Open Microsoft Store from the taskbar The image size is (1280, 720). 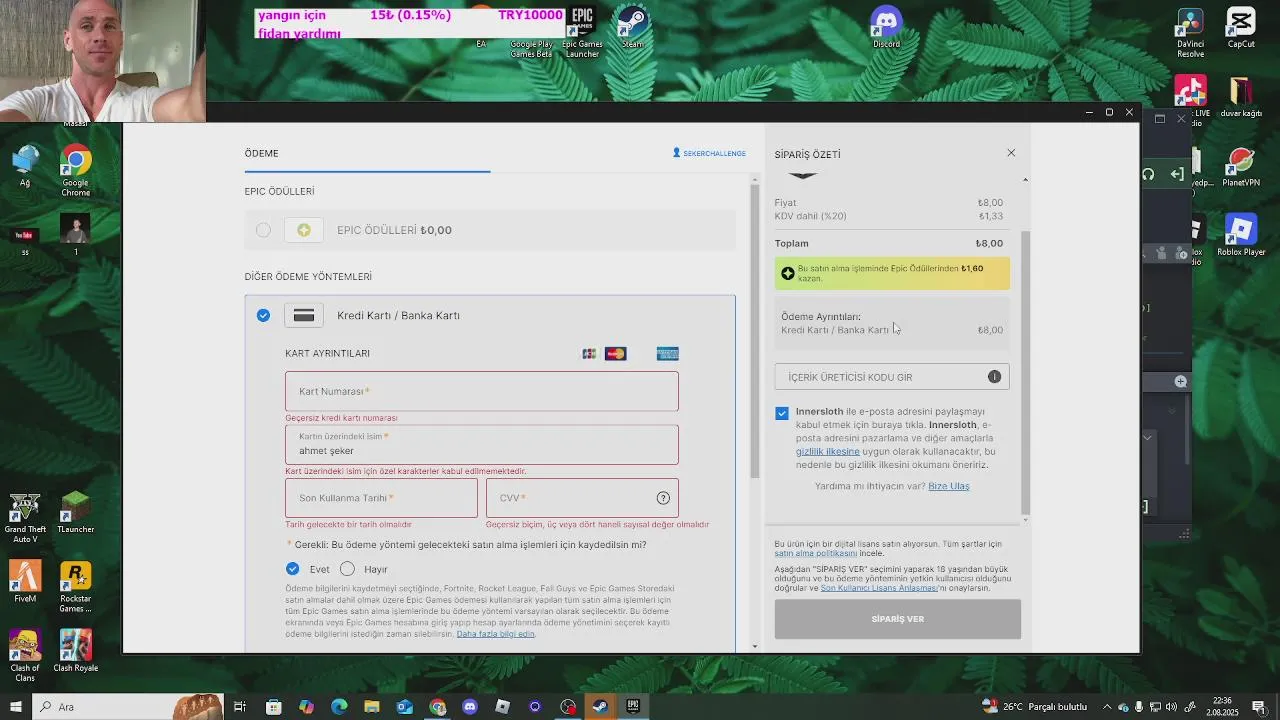point(274,707)
